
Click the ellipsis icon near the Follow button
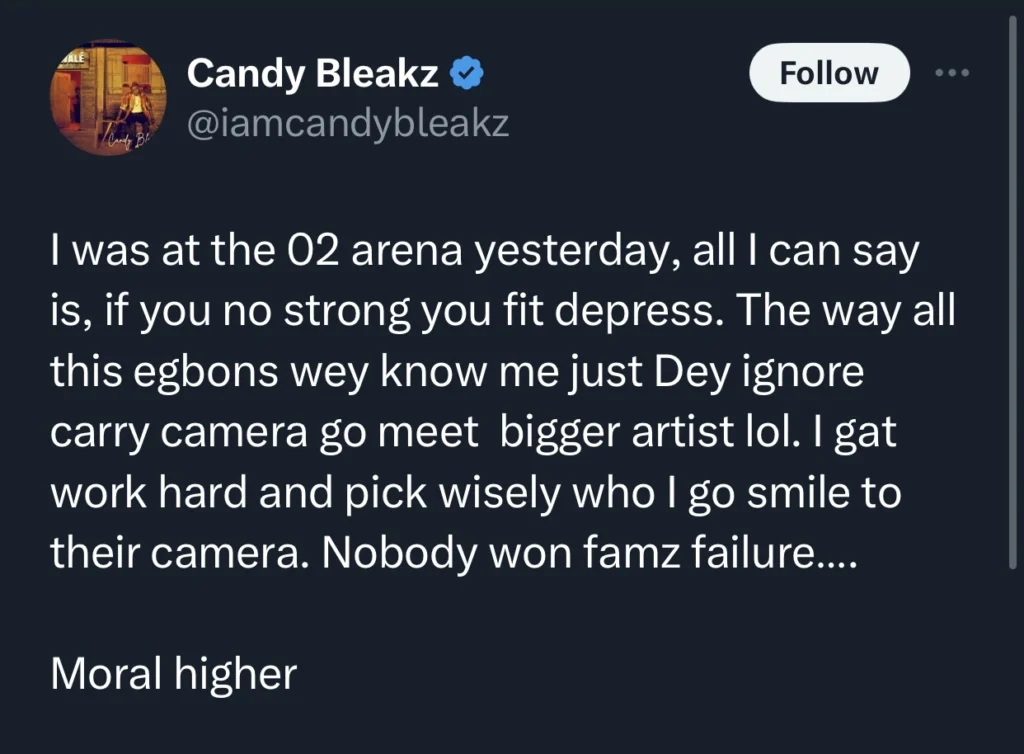951,71
